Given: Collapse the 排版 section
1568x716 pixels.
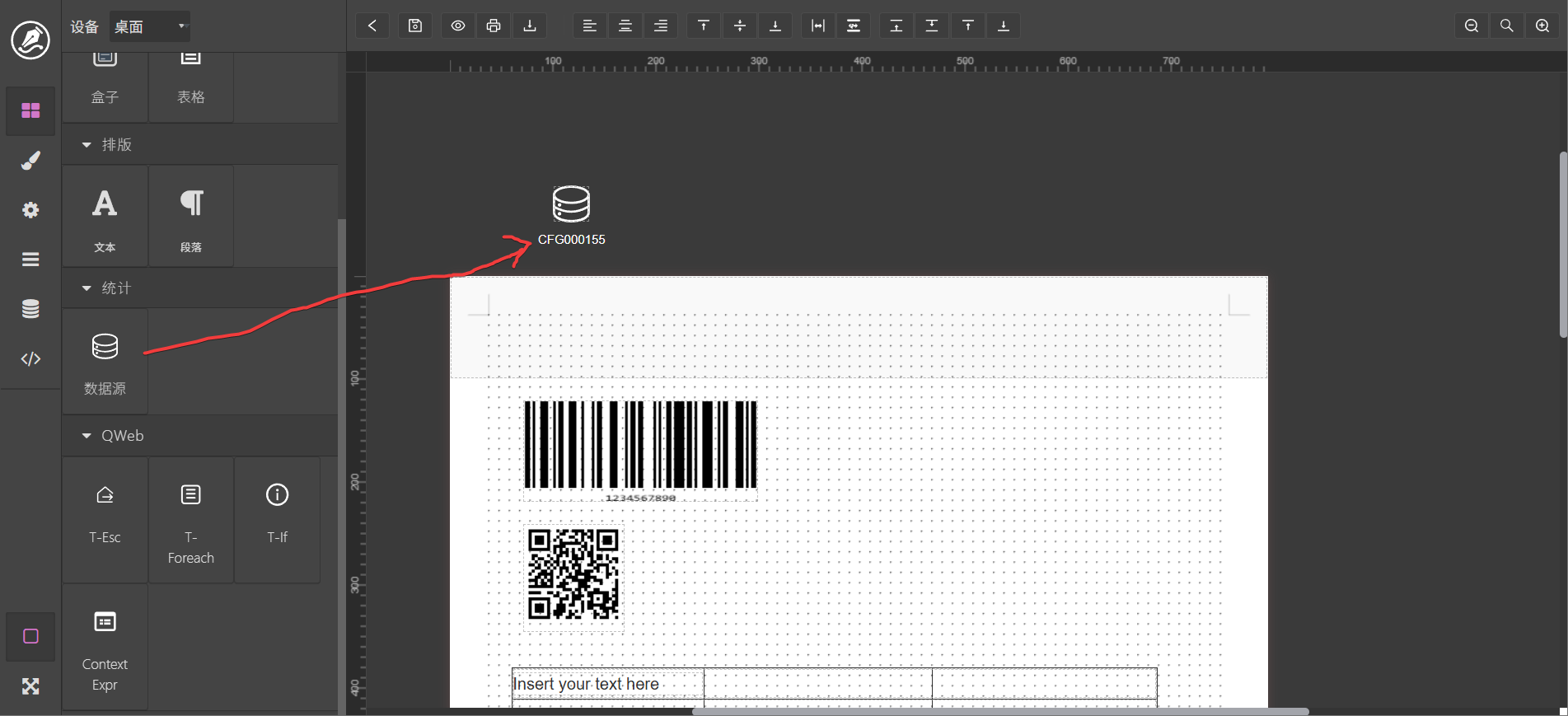Looking at the screenshot, I should pyautogui.click(x=87, y=145).
